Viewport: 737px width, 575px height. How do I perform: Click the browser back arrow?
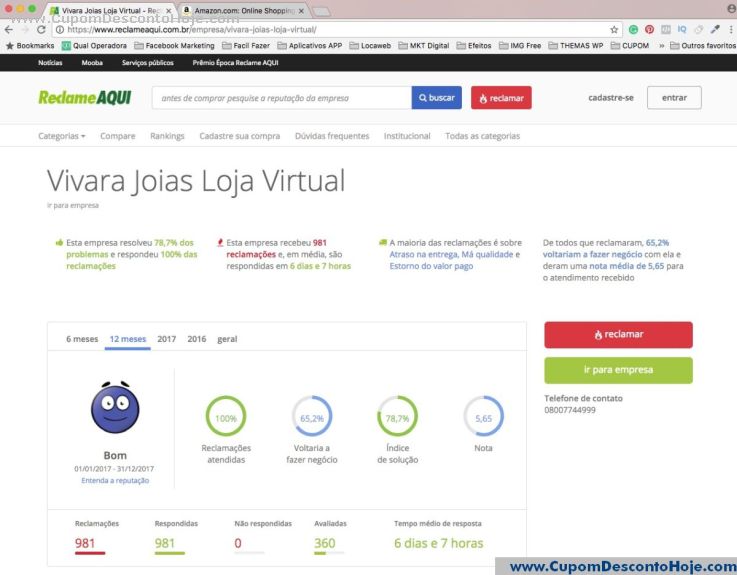click(9, 30)
